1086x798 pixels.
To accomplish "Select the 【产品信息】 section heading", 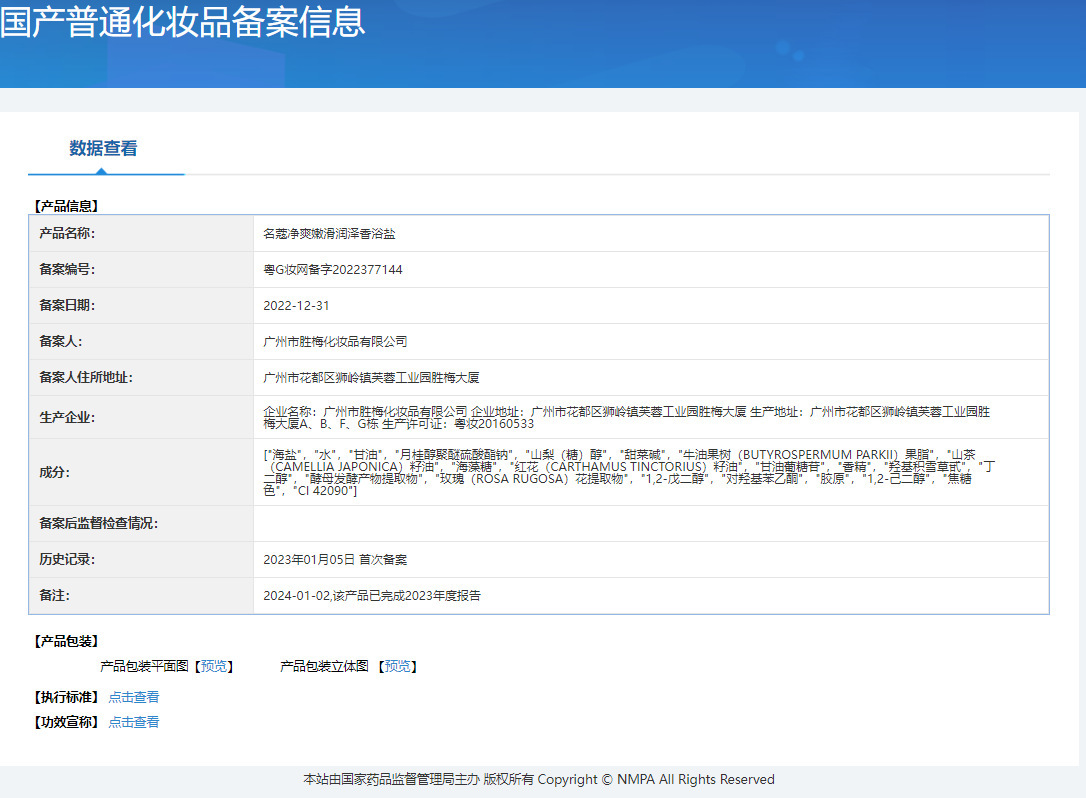I will point(66,206).
